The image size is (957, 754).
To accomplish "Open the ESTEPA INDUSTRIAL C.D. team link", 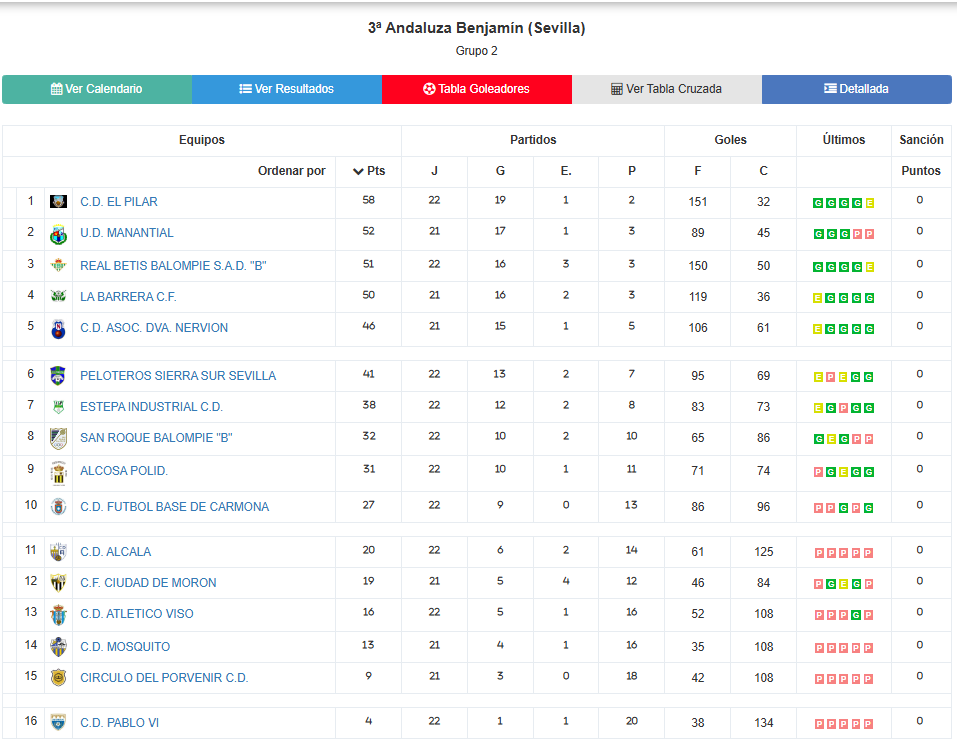I will click(151, 407).
